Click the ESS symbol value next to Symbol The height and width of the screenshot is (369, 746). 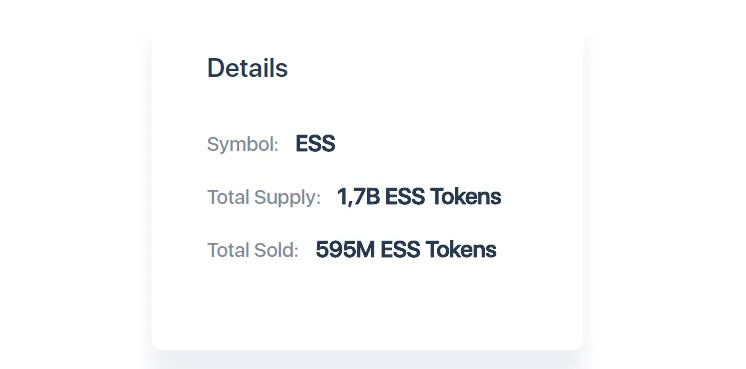pyautogui.click(x=315, y=144)
